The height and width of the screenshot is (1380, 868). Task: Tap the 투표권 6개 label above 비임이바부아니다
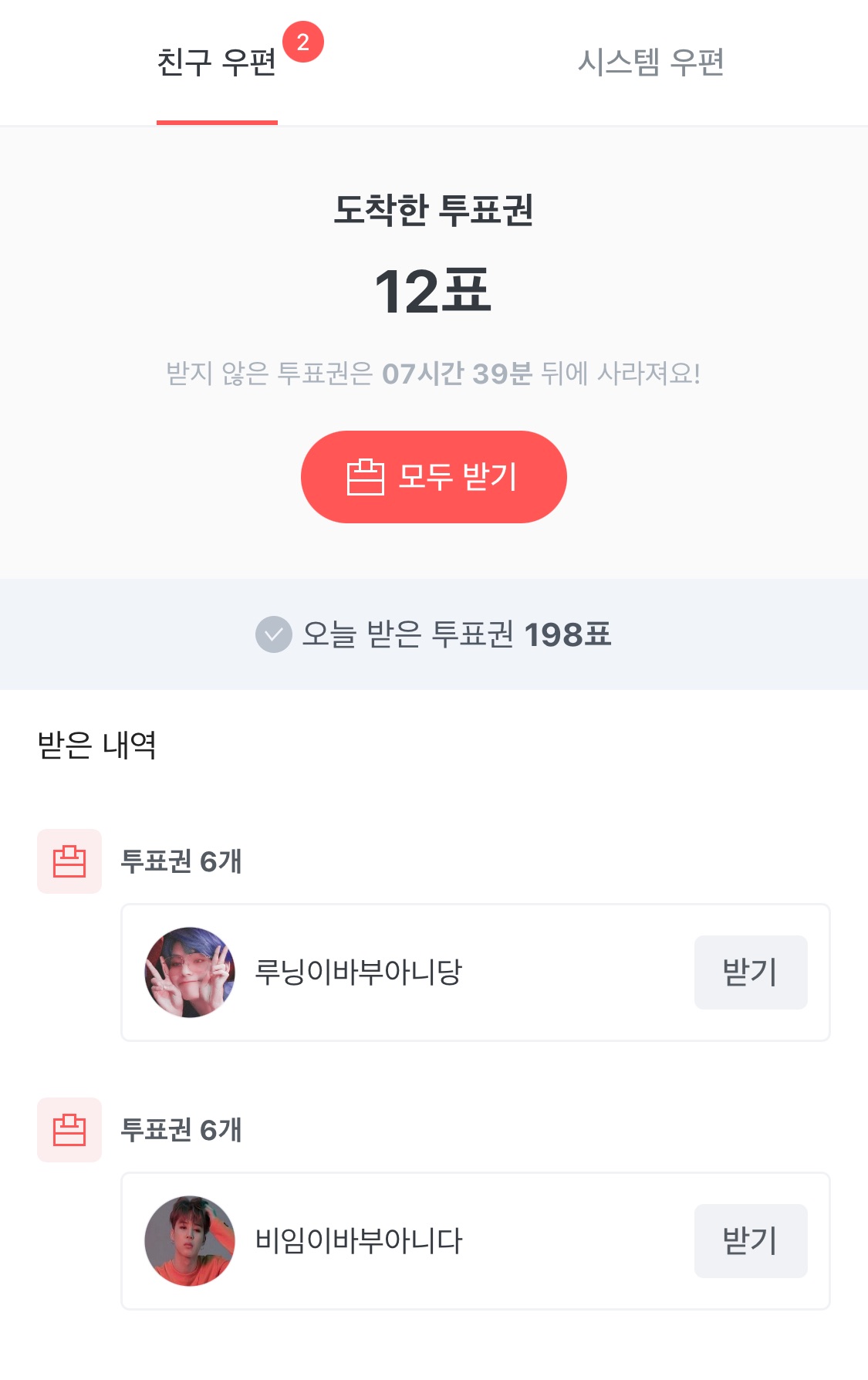[x=181, y=1130]
